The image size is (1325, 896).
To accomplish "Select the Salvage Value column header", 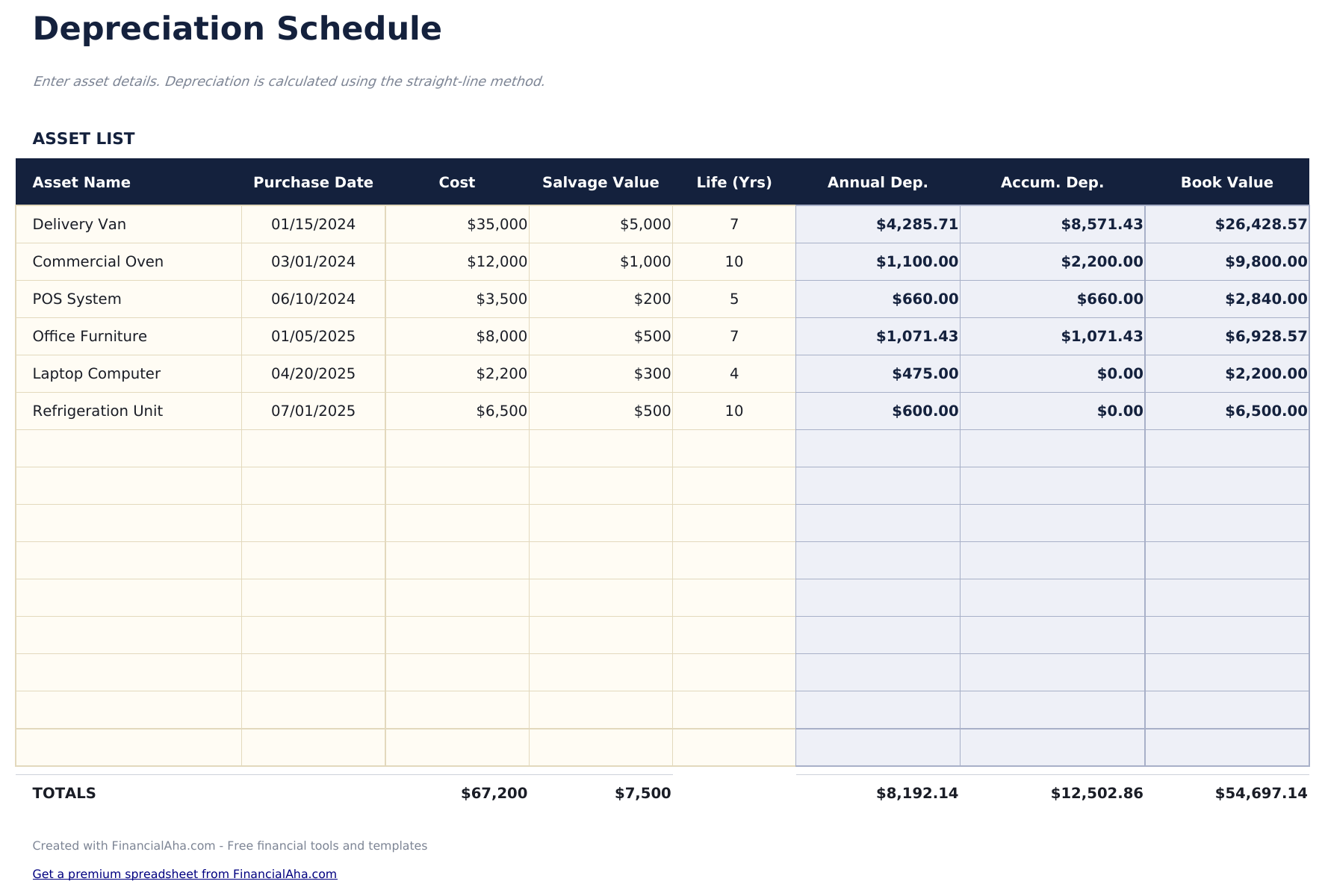I will tap(601, 181).
